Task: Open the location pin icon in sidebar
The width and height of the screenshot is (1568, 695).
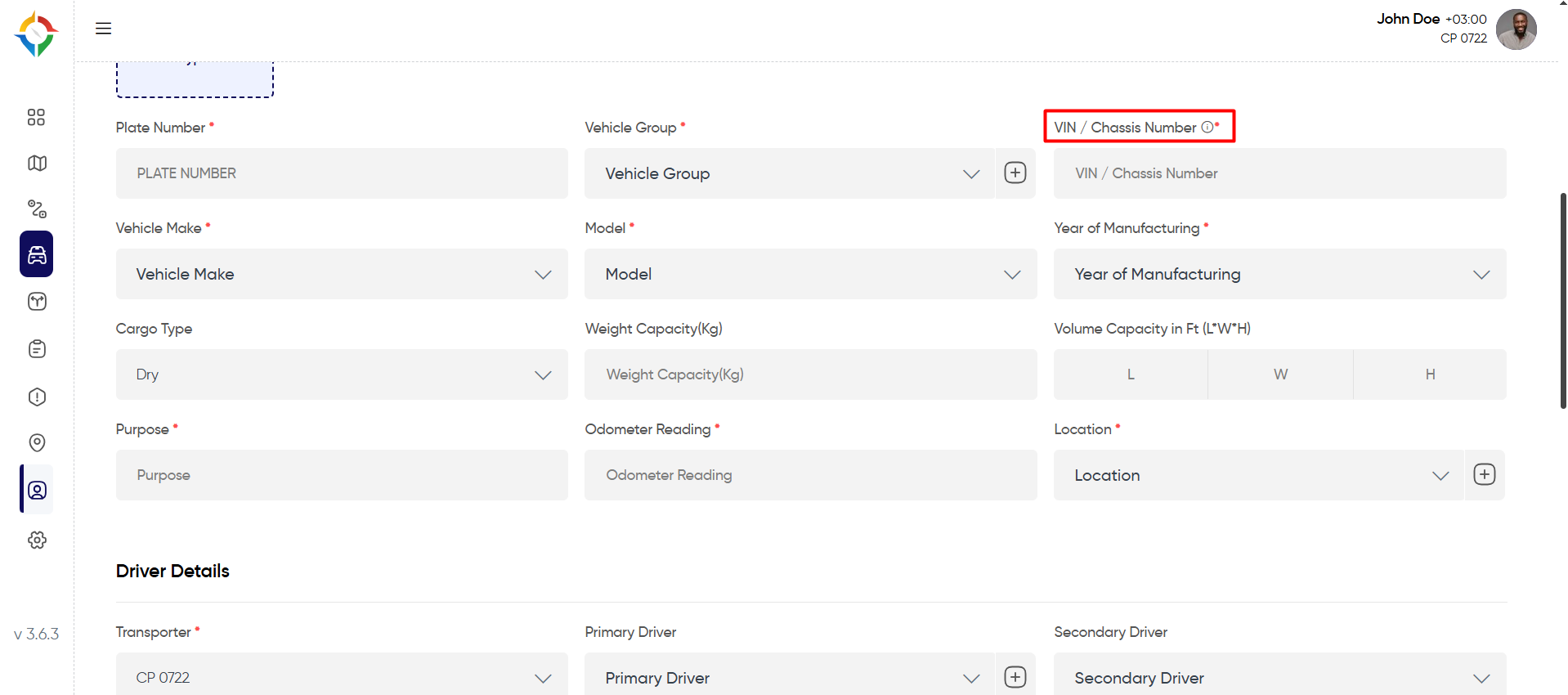Action: click(x=37, y=442)
